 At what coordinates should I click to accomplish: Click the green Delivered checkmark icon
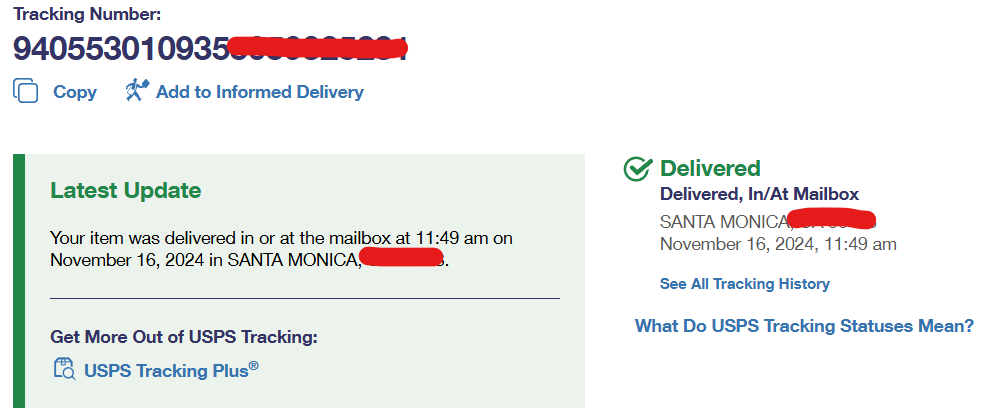[x=637, y=169]
